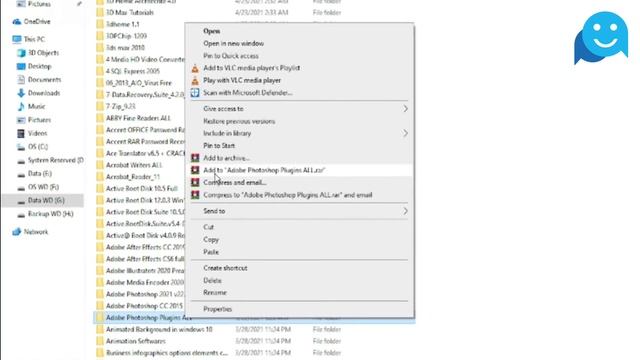Choose Delete from the context menu
This screenshot has height=360, width=640.
[212, 280]
